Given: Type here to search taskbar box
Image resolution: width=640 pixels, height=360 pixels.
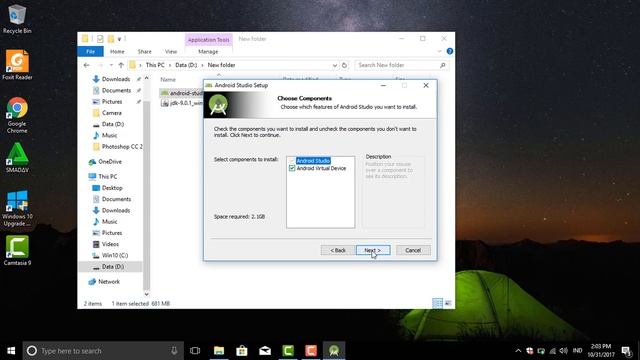Looking at the screenshot, I should [103, 351].
